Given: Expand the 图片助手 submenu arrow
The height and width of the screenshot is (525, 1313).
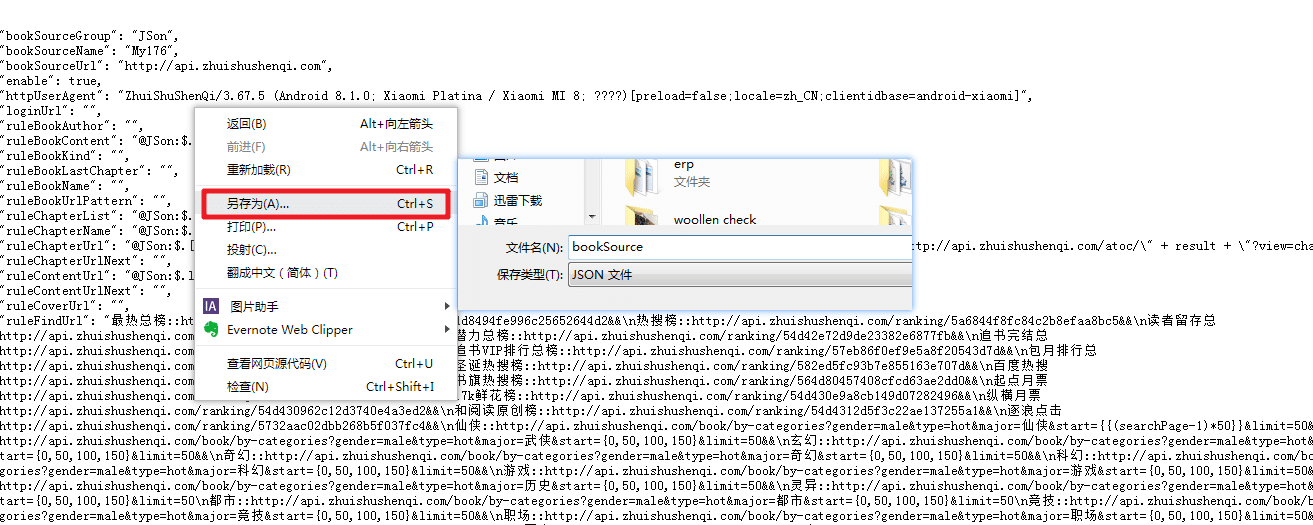Looking at the screenshot, I should [446, 306].
